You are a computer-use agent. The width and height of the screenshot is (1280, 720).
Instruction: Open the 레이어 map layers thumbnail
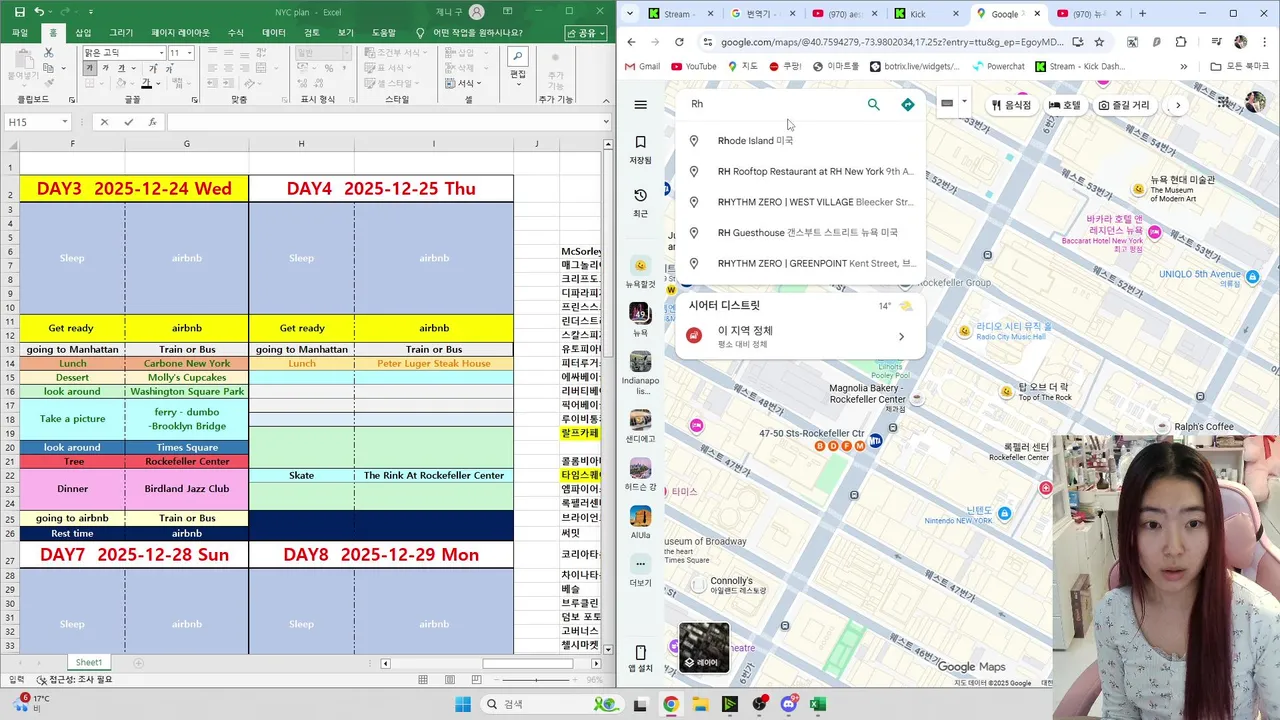point(704,647)
